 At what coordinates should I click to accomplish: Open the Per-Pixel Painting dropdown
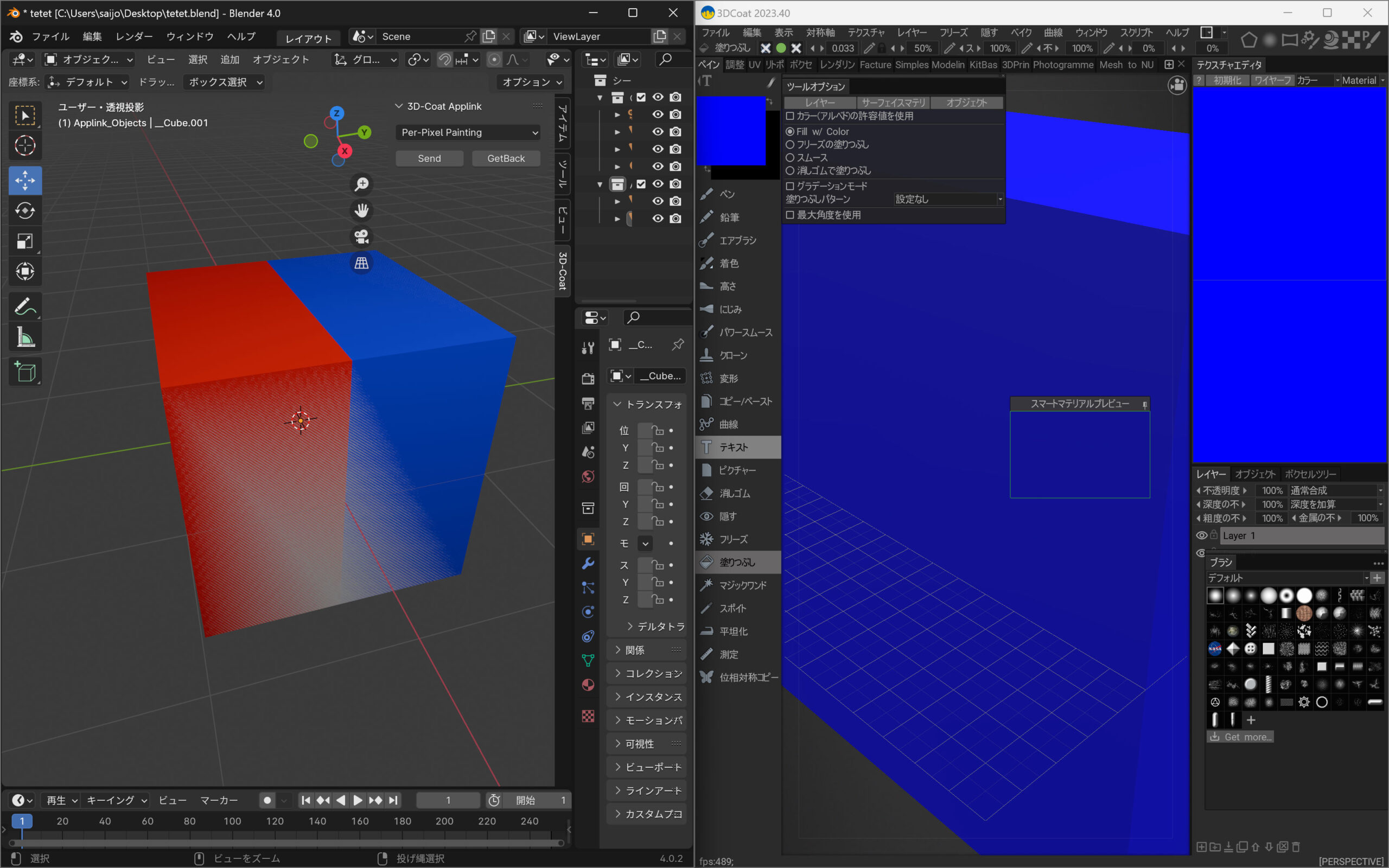468,132
